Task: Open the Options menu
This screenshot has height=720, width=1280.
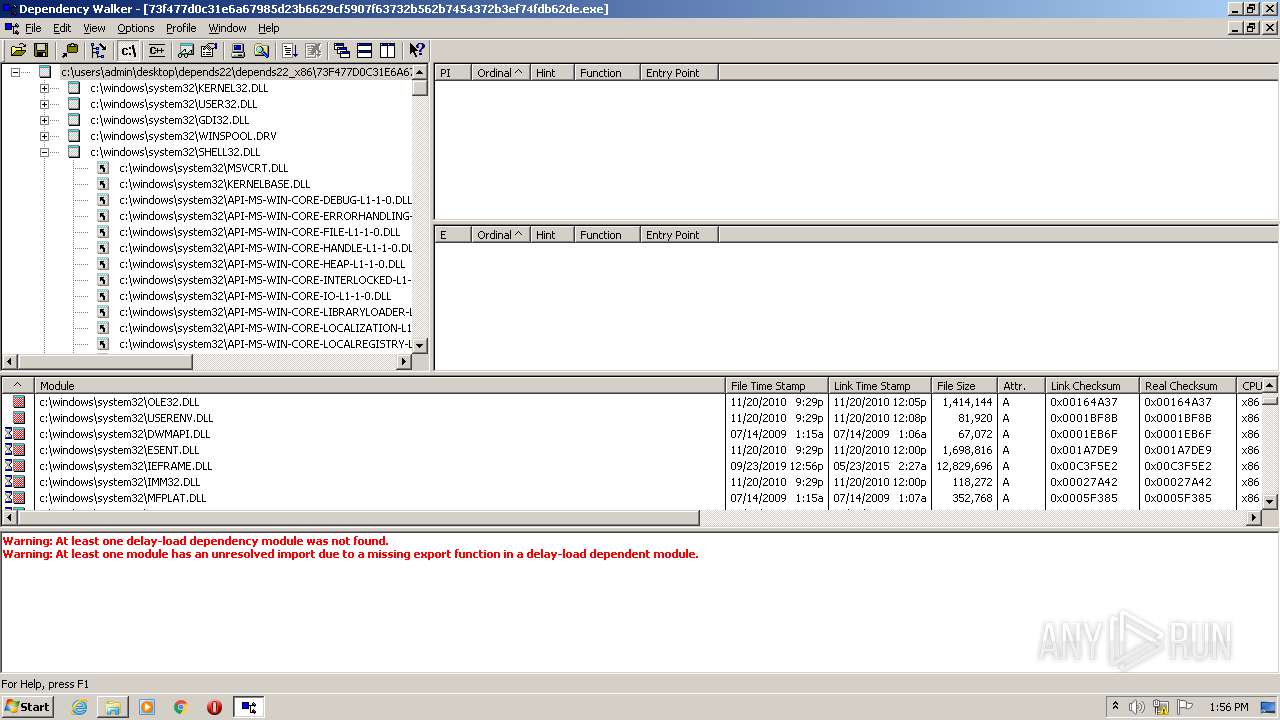Action: point(136,28)
